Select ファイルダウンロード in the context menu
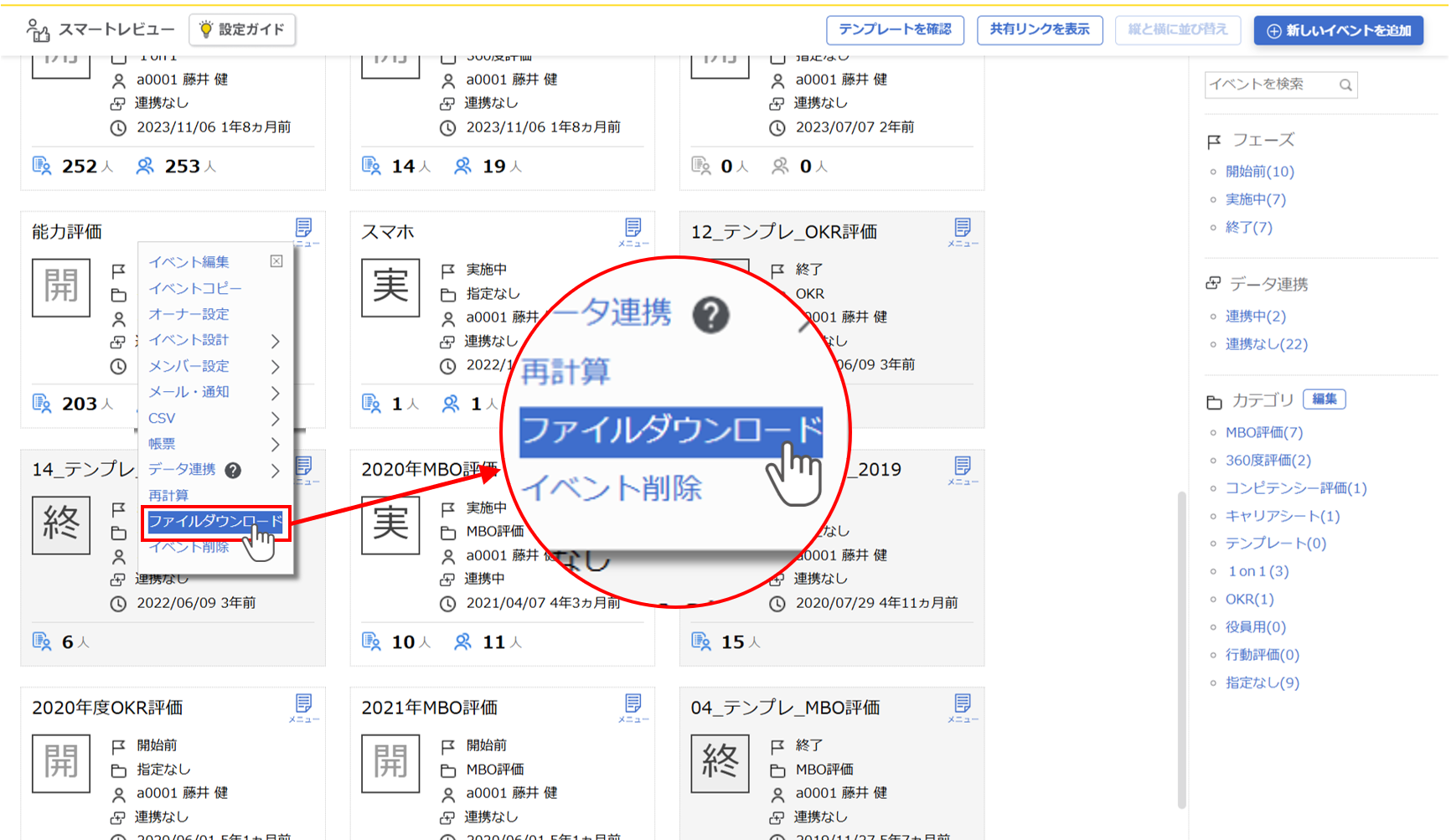1451x840 pixels. tap(215, 522)
